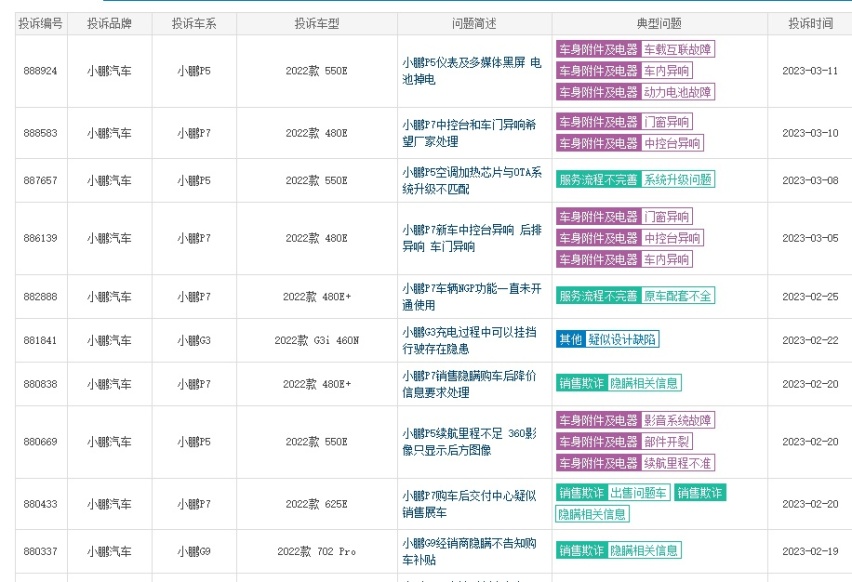
Task: Open complaint '小鹏P5空调加热芯片与OTA系统升级不匹配'
Action: click(472, 180)
